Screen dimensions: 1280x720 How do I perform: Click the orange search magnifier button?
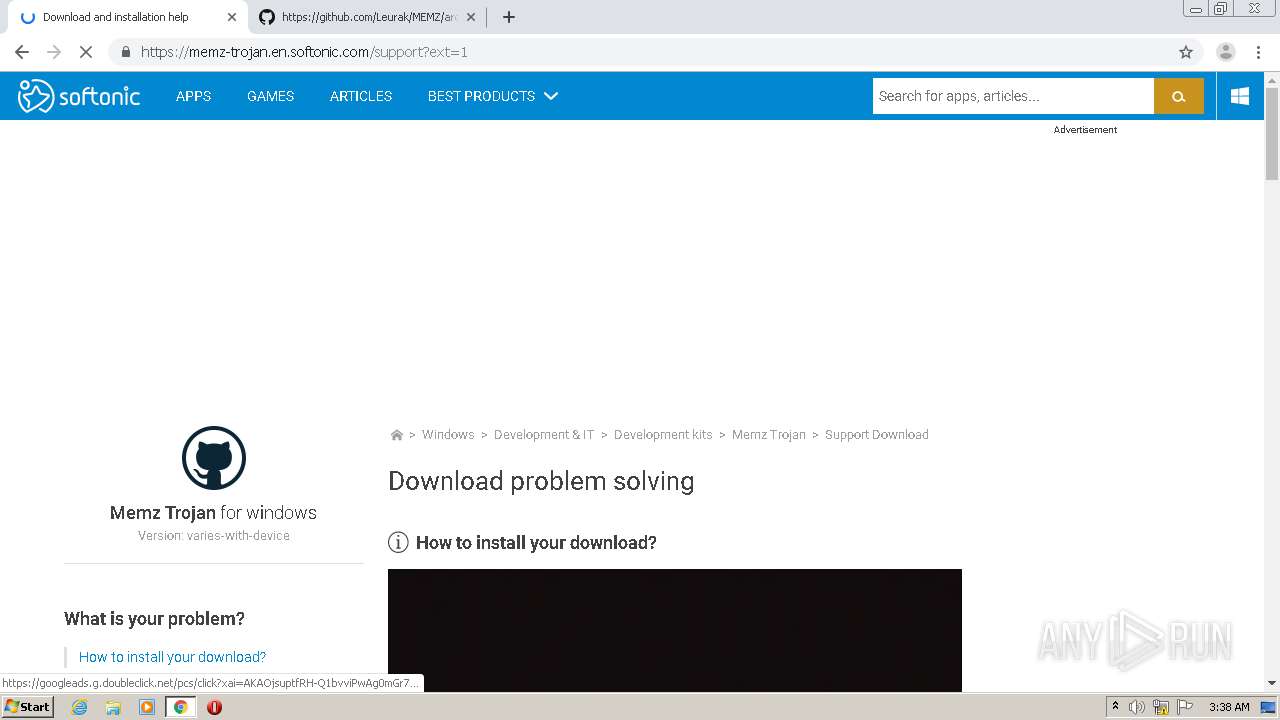[x=1178, y=96]
